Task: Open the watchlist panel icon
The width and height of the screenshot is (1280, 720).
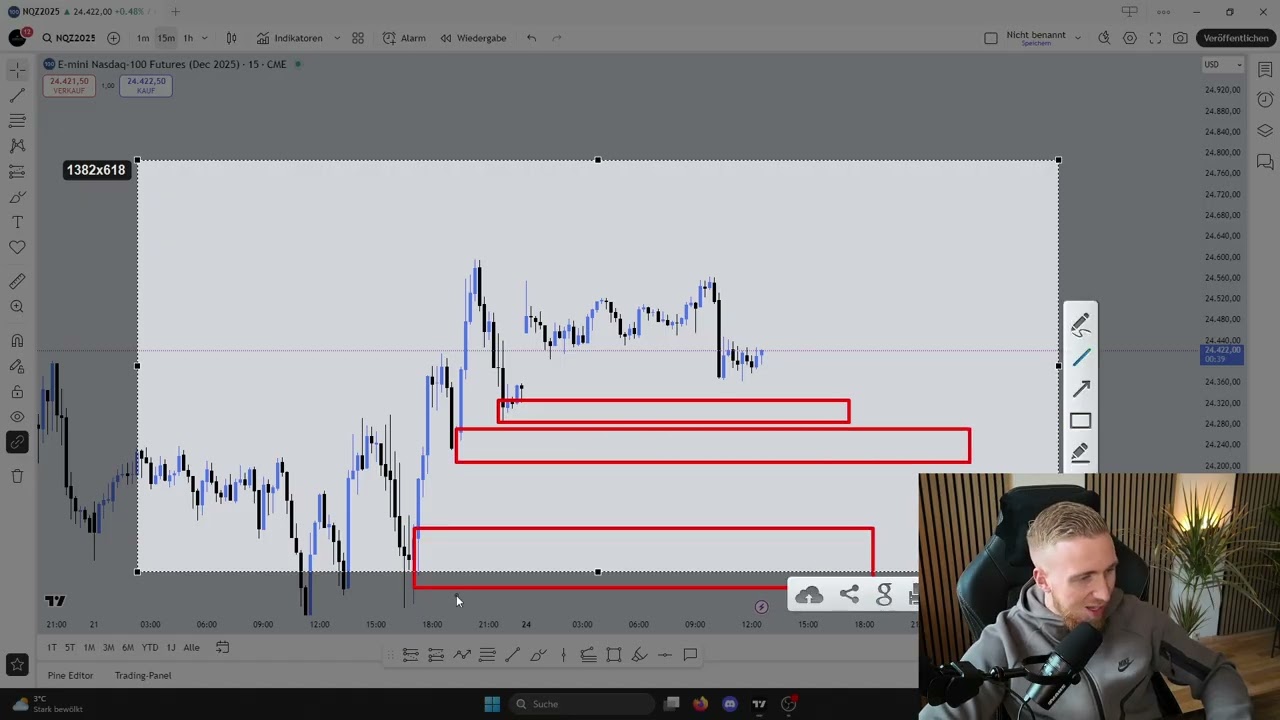Action: pos(1265,70)
